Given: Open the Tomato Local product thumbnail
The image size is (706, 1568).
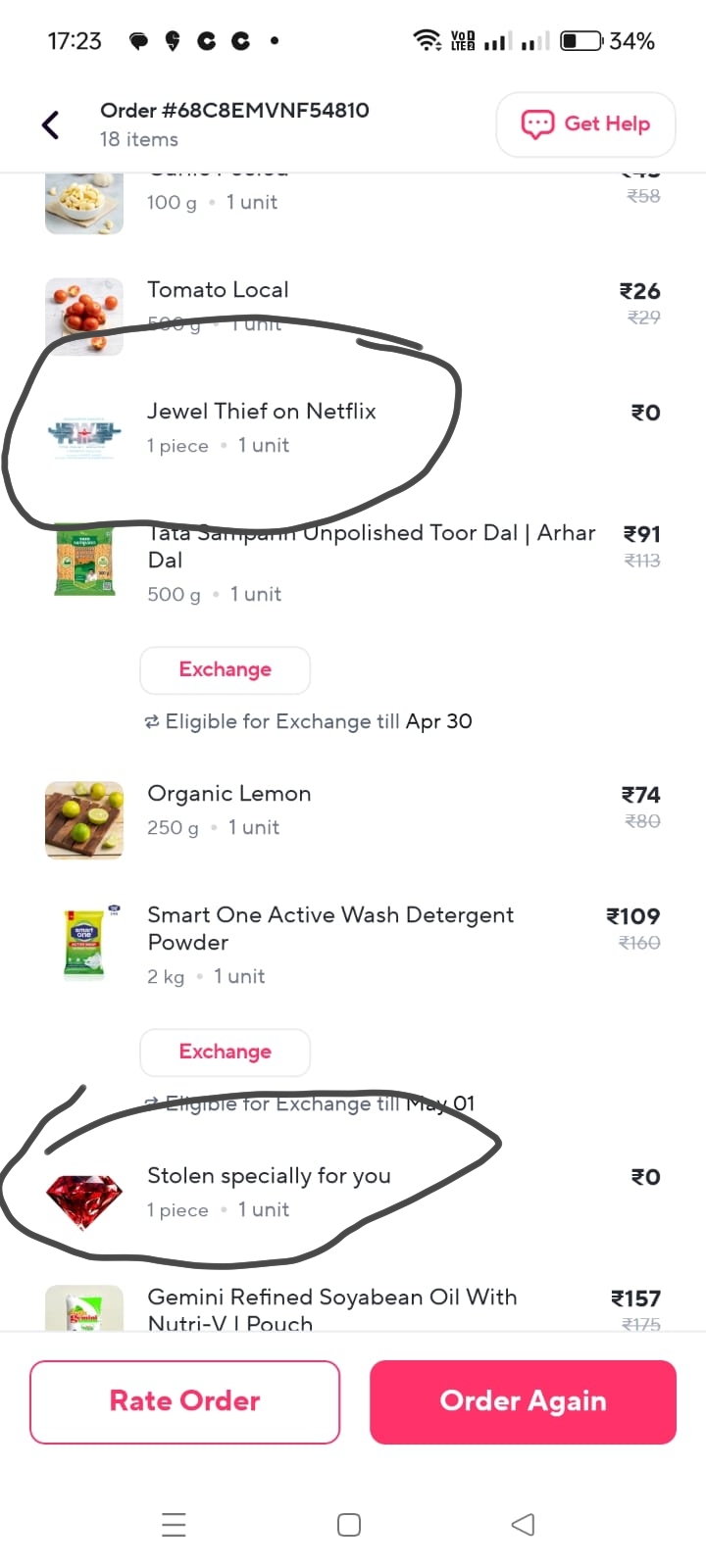Looking at the screenshot, I should (x=84, y=316).
